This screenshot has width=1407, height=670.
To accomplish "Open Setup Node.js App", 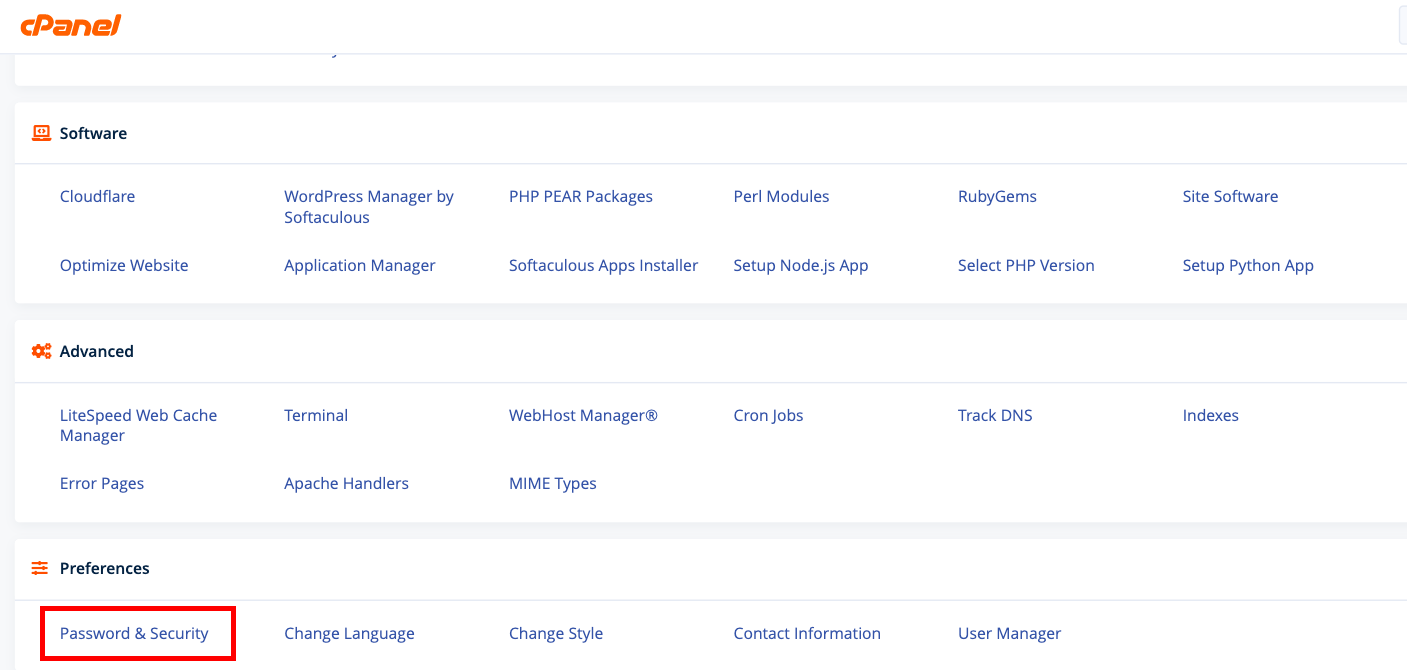I will [800, 265].
